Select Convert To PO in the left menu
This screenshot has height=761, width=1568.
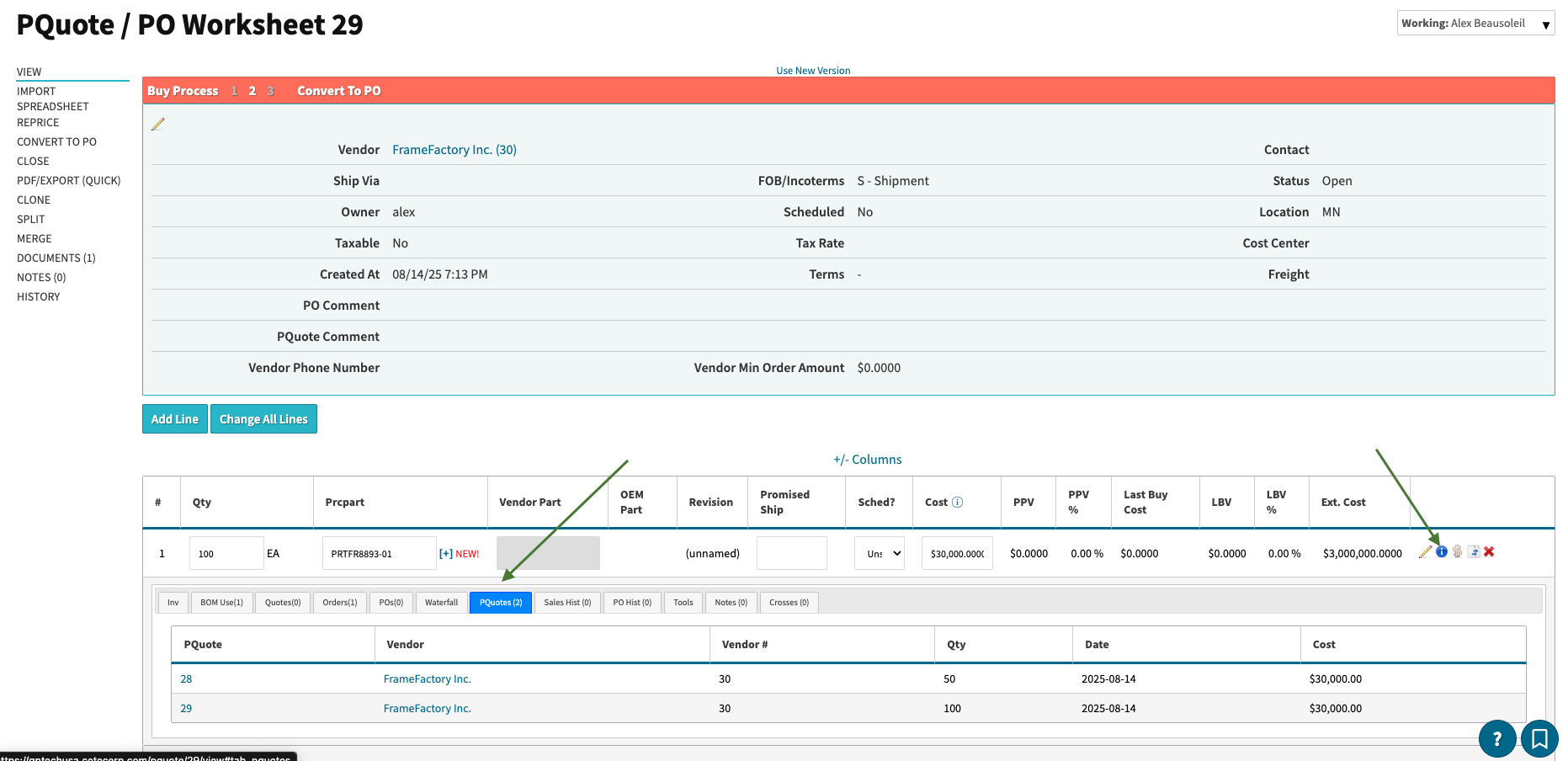[56, 142]
